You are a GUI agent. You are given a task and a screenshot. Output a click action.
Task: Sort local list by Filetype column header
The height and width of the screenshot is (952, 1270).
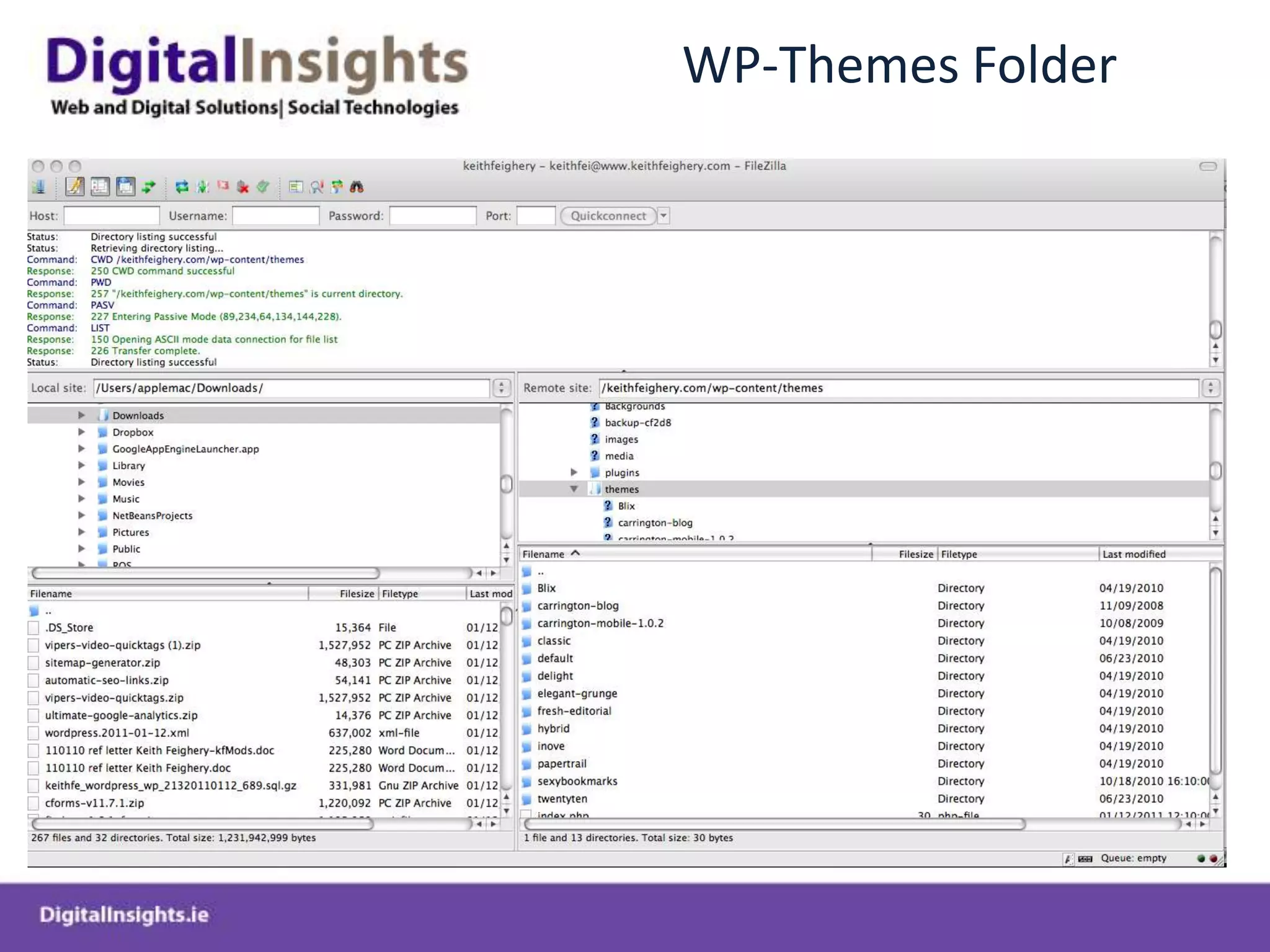(422, 594)
